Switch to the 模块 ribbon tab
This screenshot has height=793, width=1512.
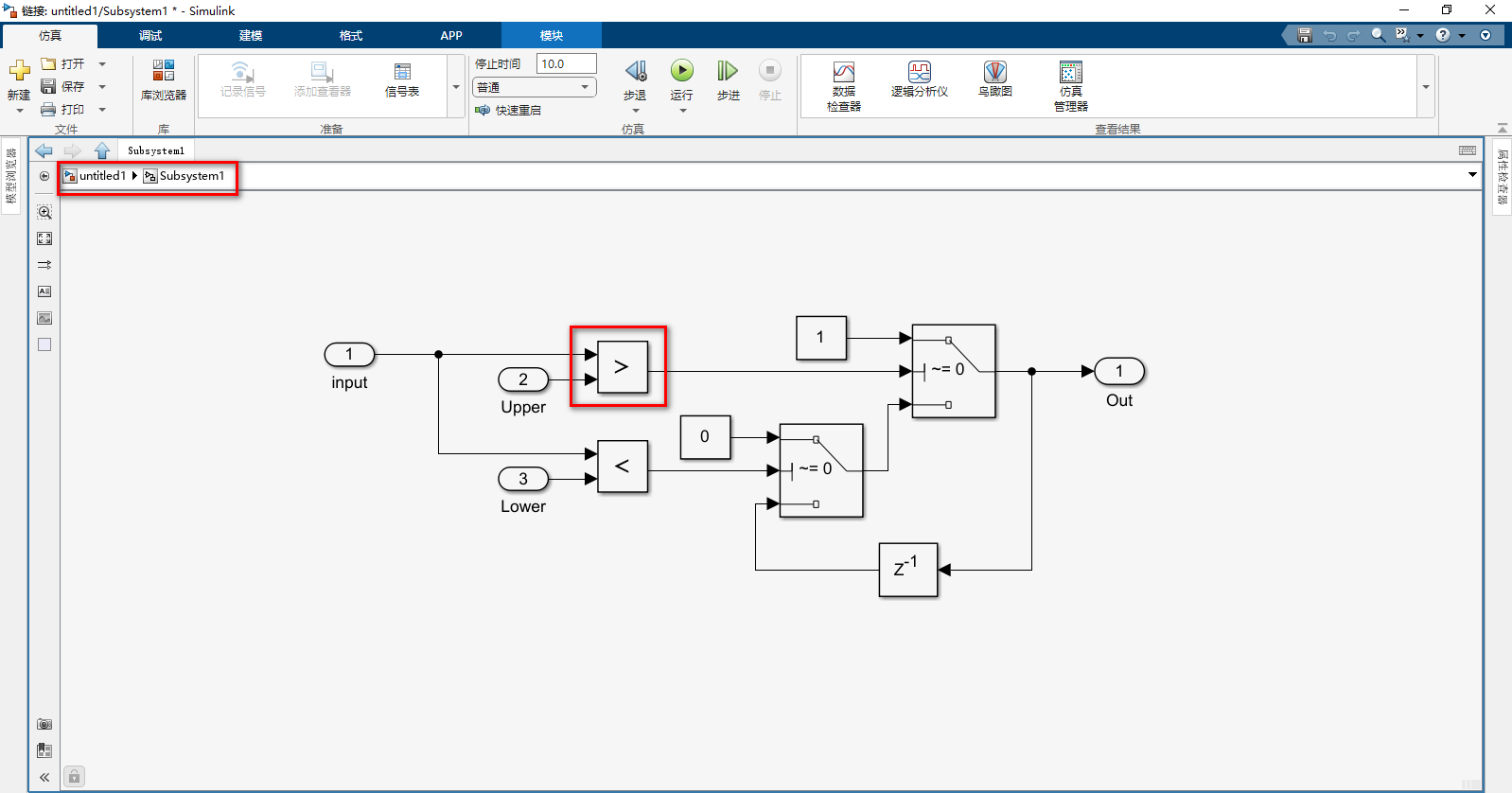552,36
